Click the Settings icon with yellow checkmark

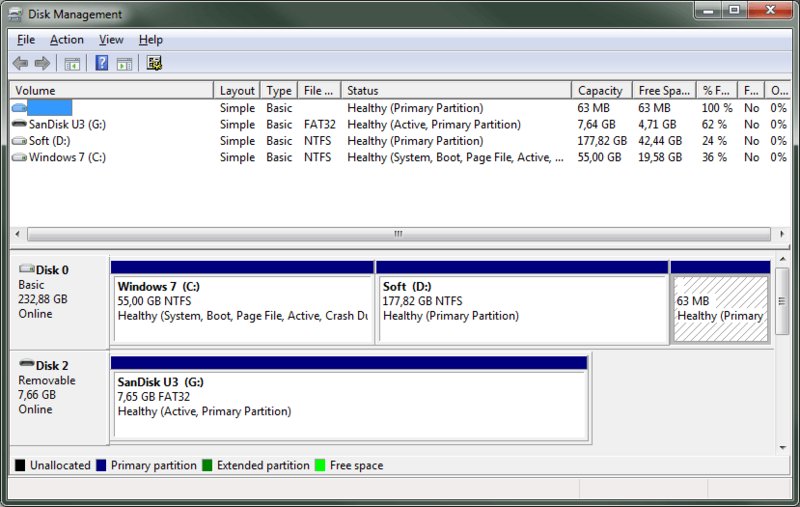coord(154,64)
